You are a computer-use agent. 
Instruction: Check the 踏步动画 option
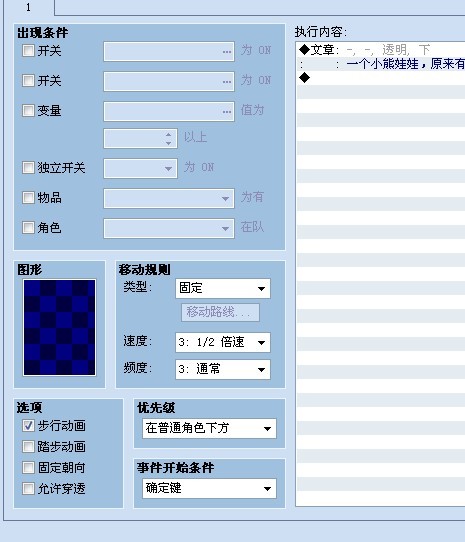tap(28, 447)
